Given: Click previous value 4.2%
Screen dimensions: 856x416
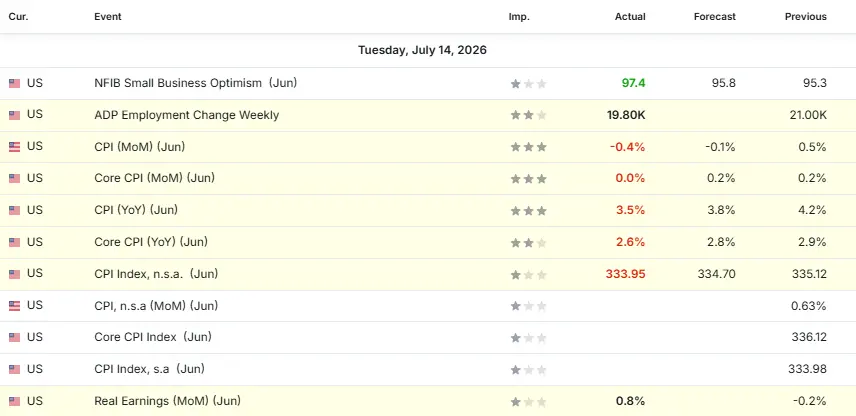Looking at the screenshot, I should pyautogui.click(x=812, y=210).
